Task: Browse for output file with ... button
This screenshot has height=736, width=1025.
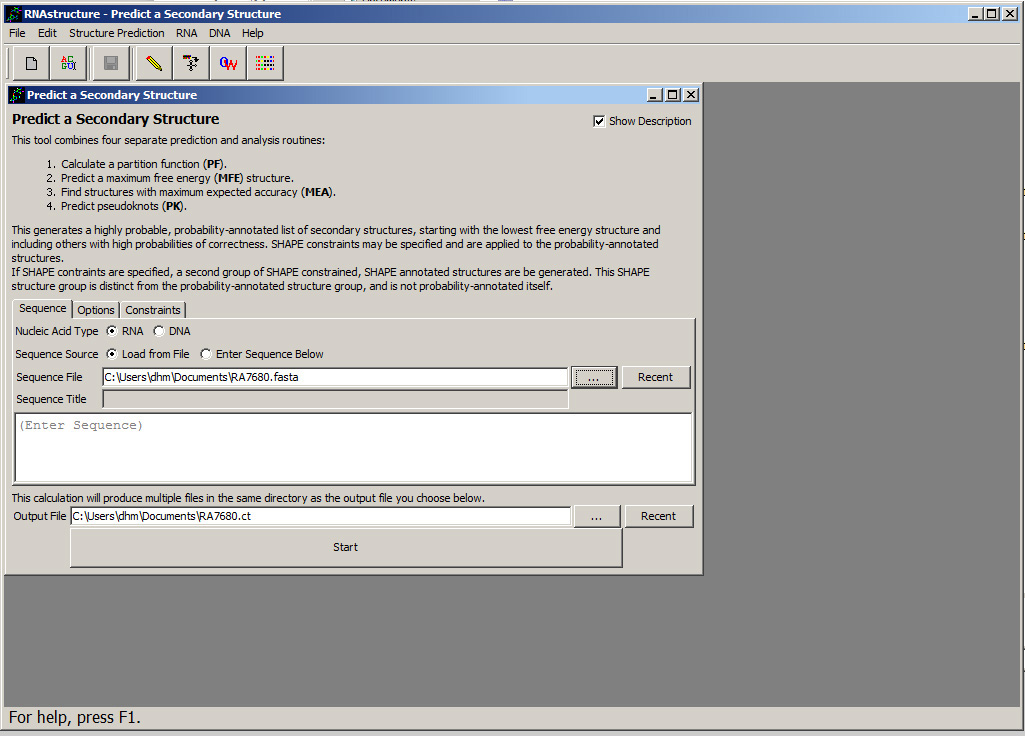Action: tap(596, 516)
